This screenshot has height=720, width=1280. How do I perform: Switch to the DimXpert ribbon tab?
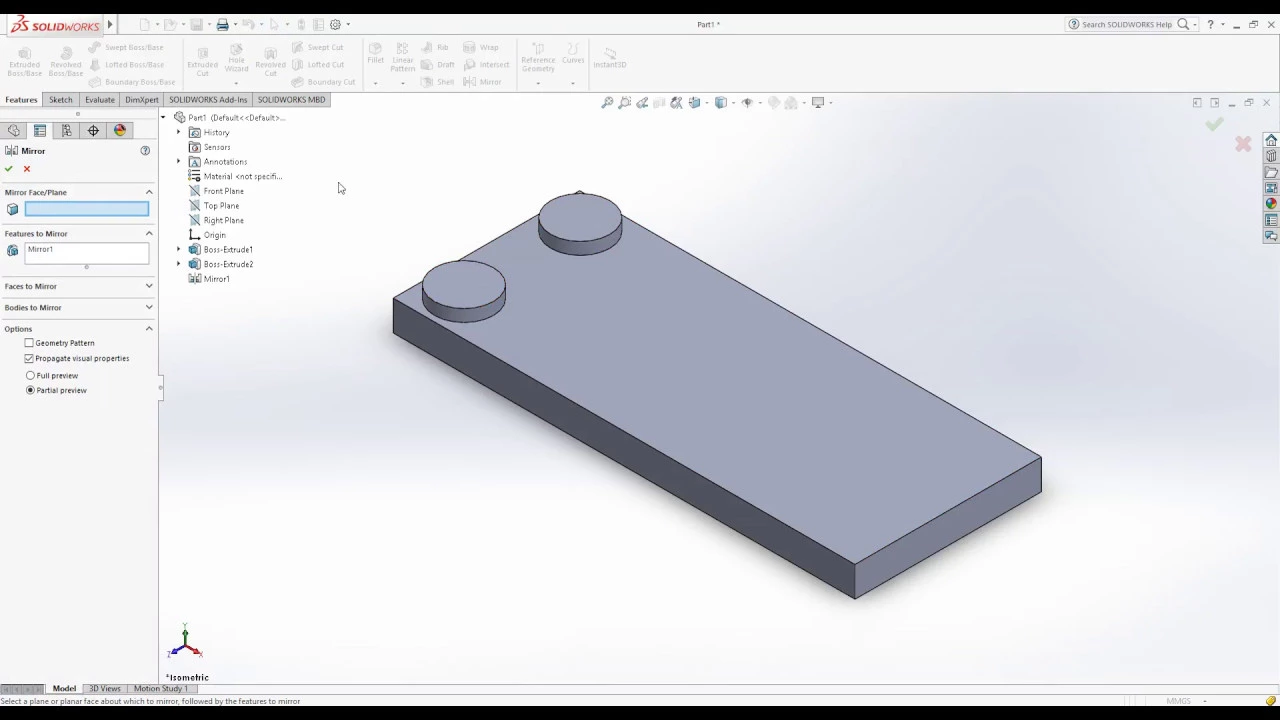coord(142,100)
